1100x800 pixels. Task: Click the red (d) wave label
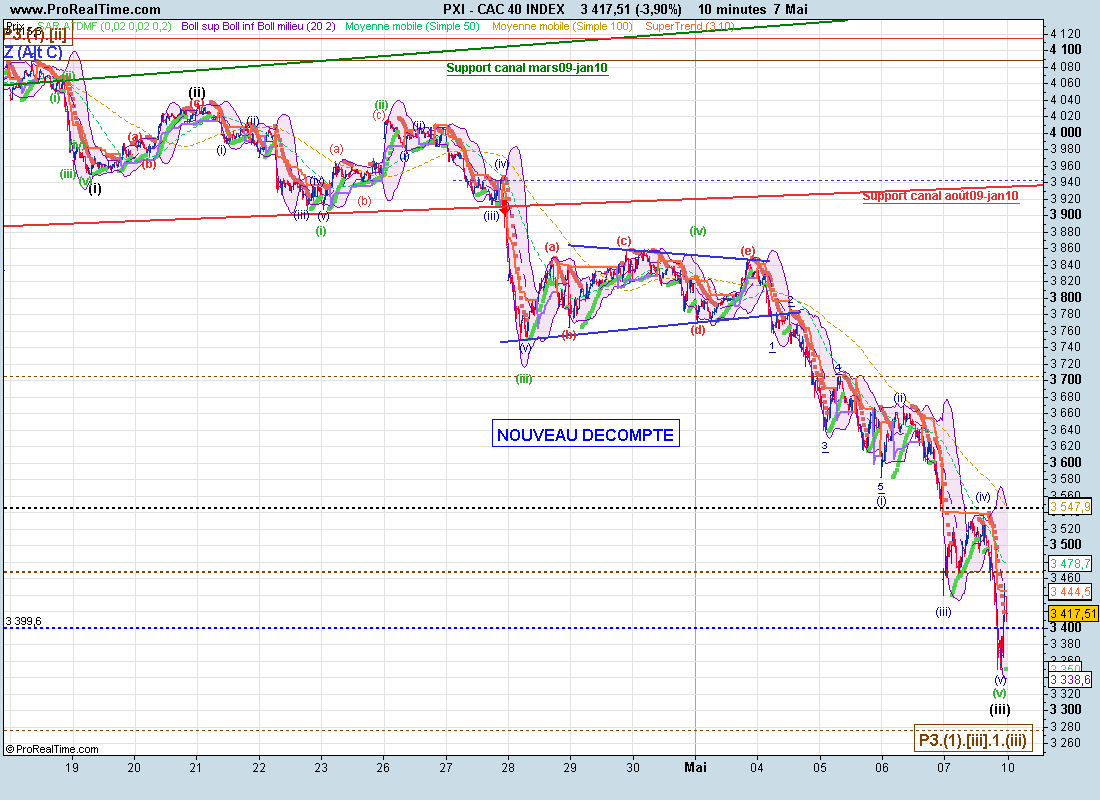pyautogui.click(x=697, y=330)
